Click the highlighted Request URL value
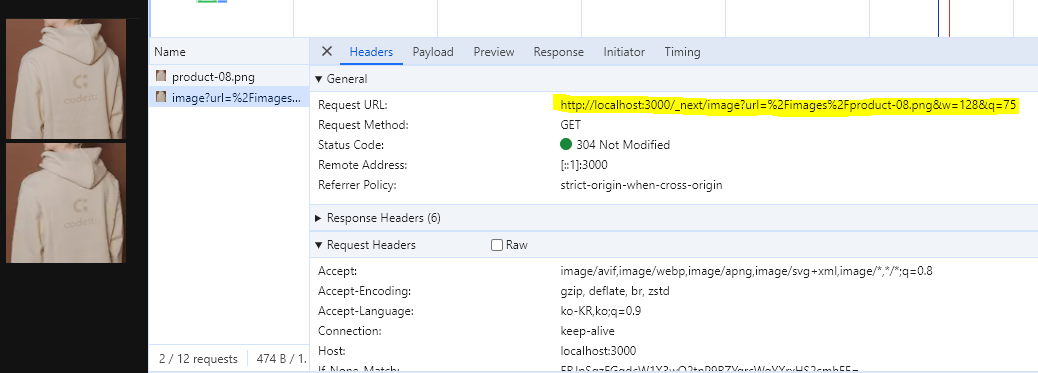 pyautogui.click(x=788, y=105)
